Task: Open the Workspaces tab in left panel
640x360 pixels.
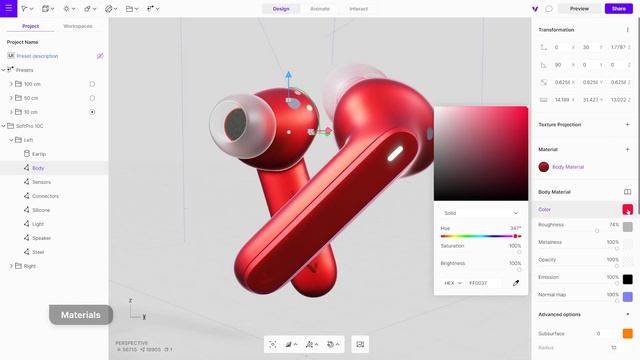Action: point(78,26)
